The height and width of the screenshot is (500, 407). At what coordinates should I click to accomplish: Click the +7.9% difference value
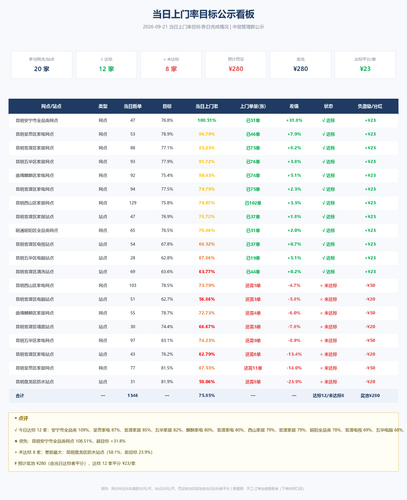(294, 134)
